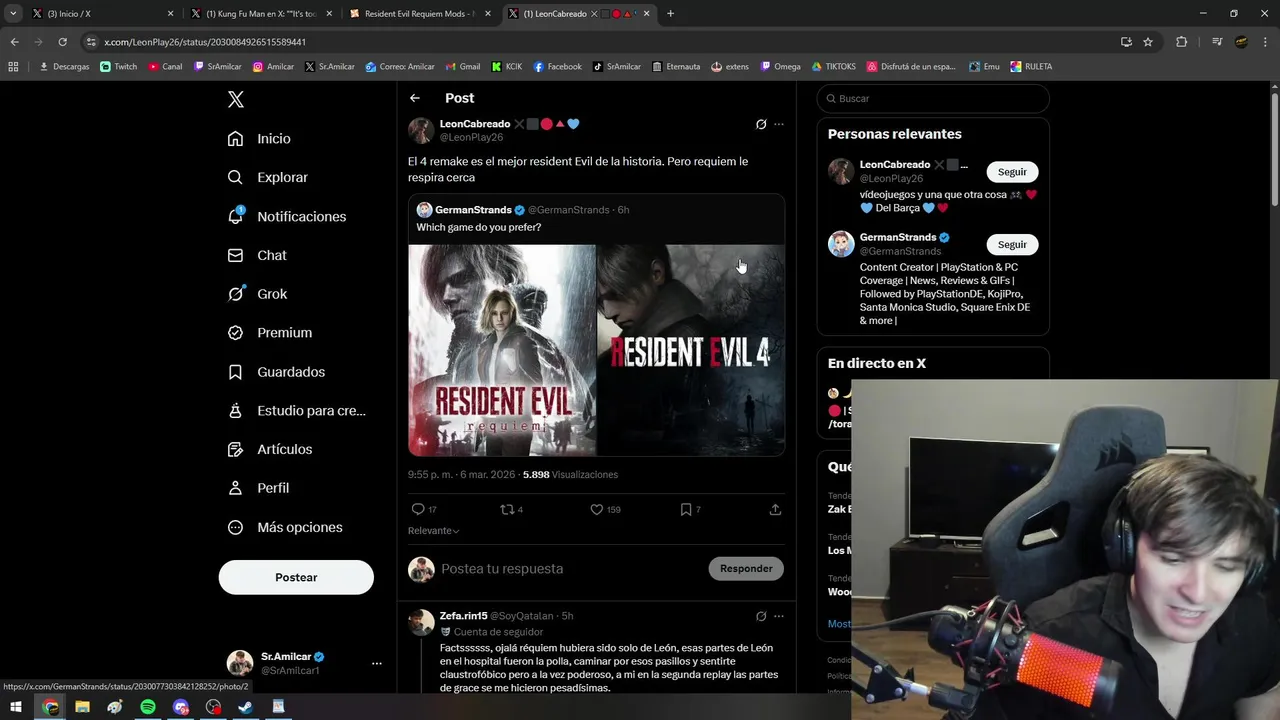This screenshot has width=1280, height=720.
Task: Open the Facebook bookmark
Action: click(x=557, y=67)
